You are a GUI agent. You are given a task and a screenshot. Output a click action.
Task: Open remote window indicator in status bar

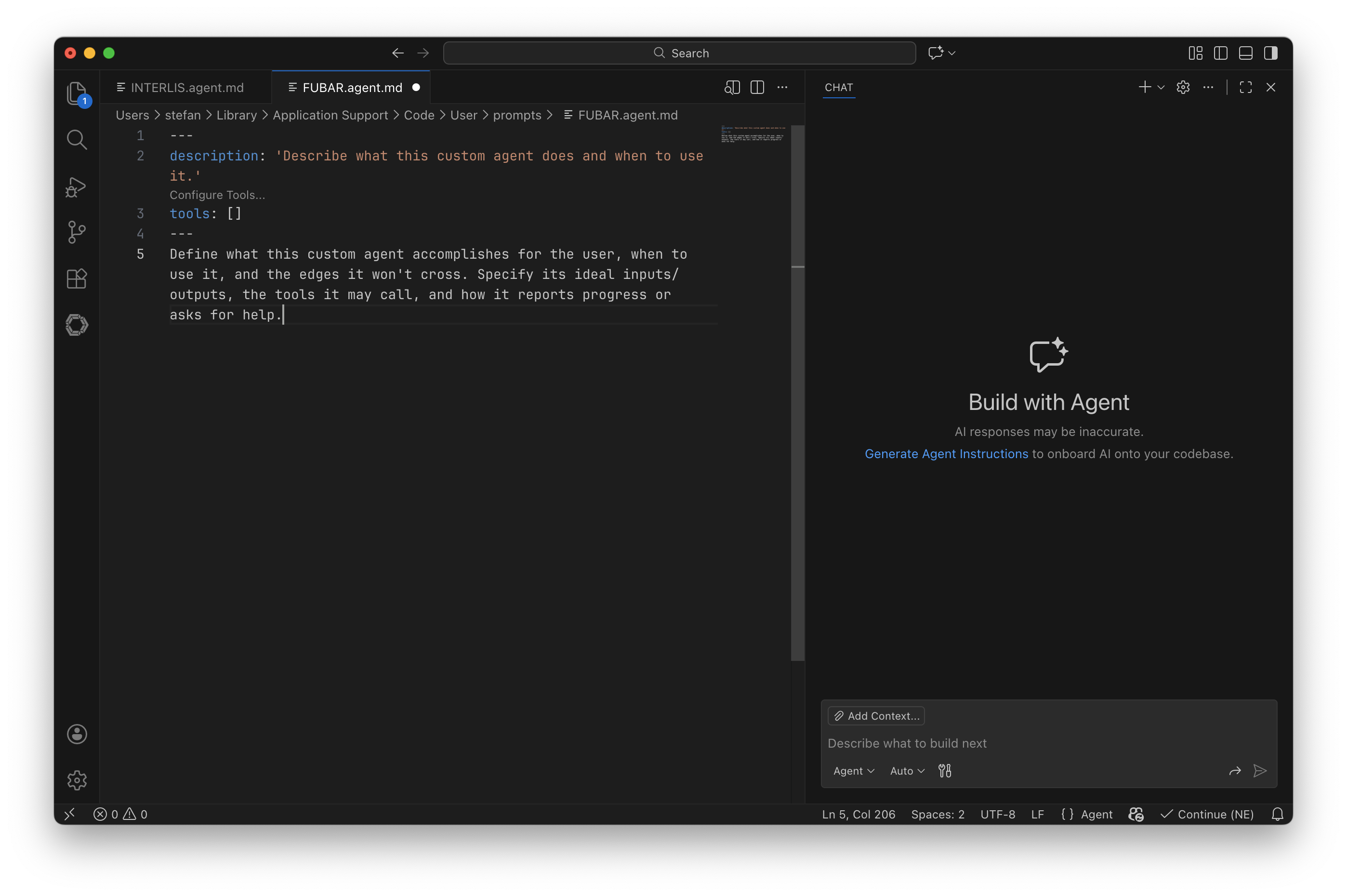pyautogui.click(x=70, y=814)
